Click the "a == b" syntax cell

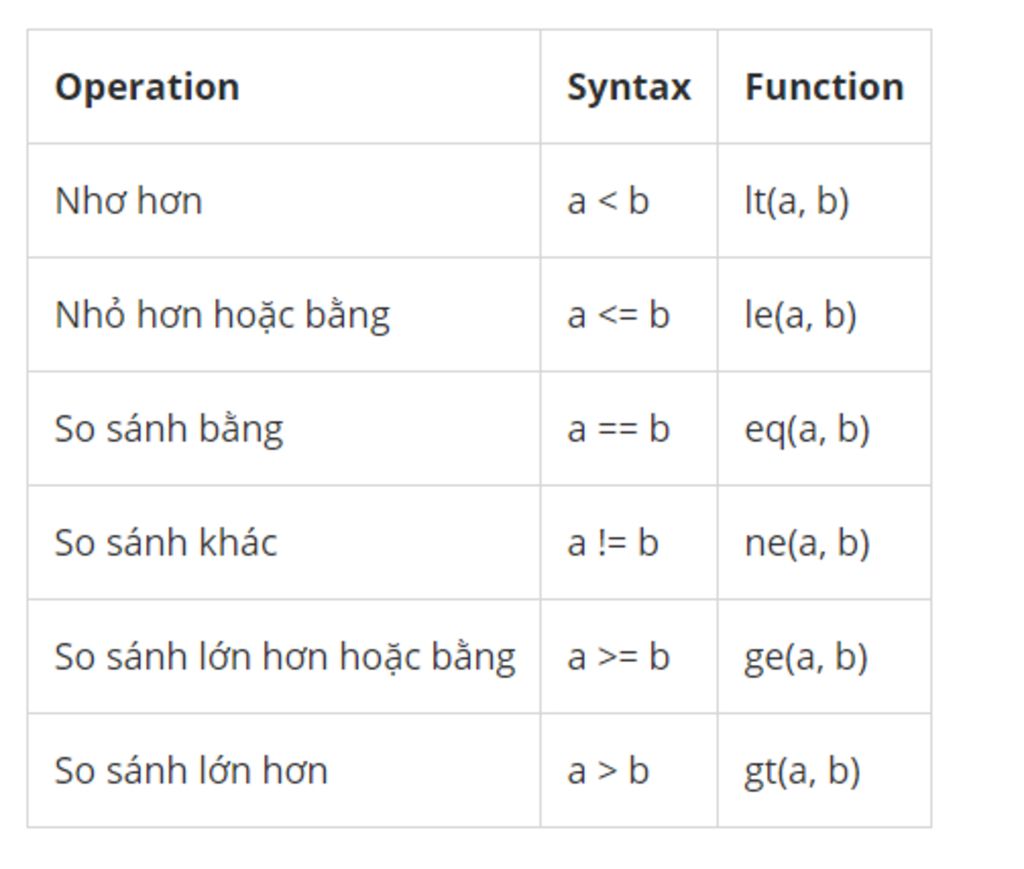pyautogui.click(x=618, y=429)
